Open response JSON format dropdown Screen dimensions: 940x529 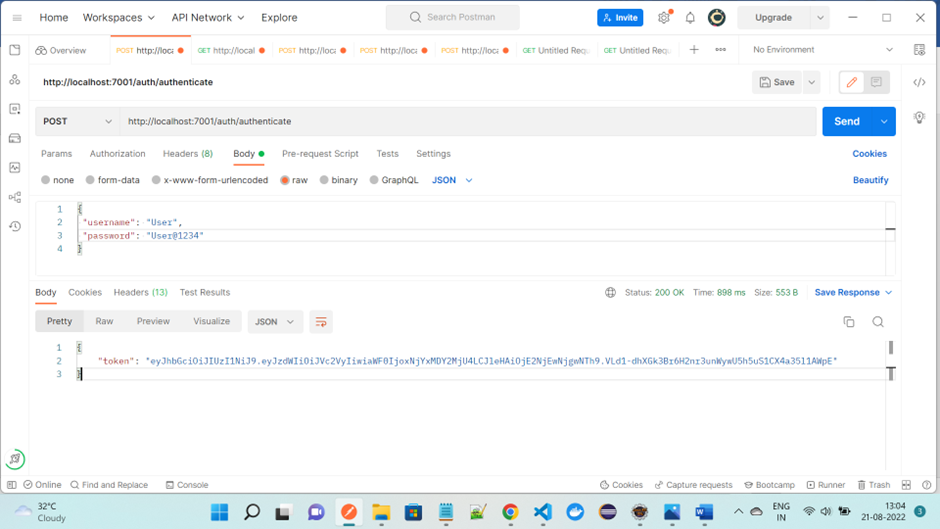pos(275,322)
